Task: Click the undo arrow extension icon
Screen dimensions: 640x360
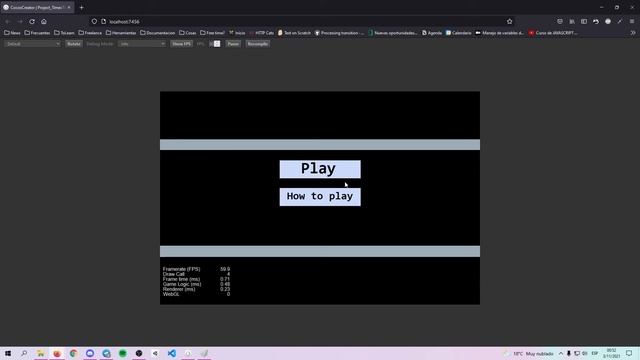Action: pyautogui.click(x=596, y=22)
